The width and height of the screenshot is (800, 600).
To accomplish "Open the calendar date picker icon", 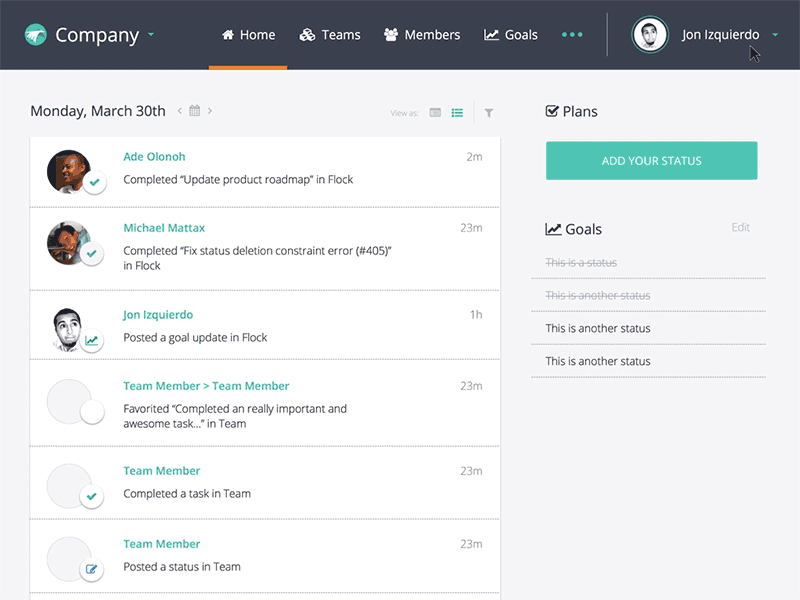I will tap(194, 111).
